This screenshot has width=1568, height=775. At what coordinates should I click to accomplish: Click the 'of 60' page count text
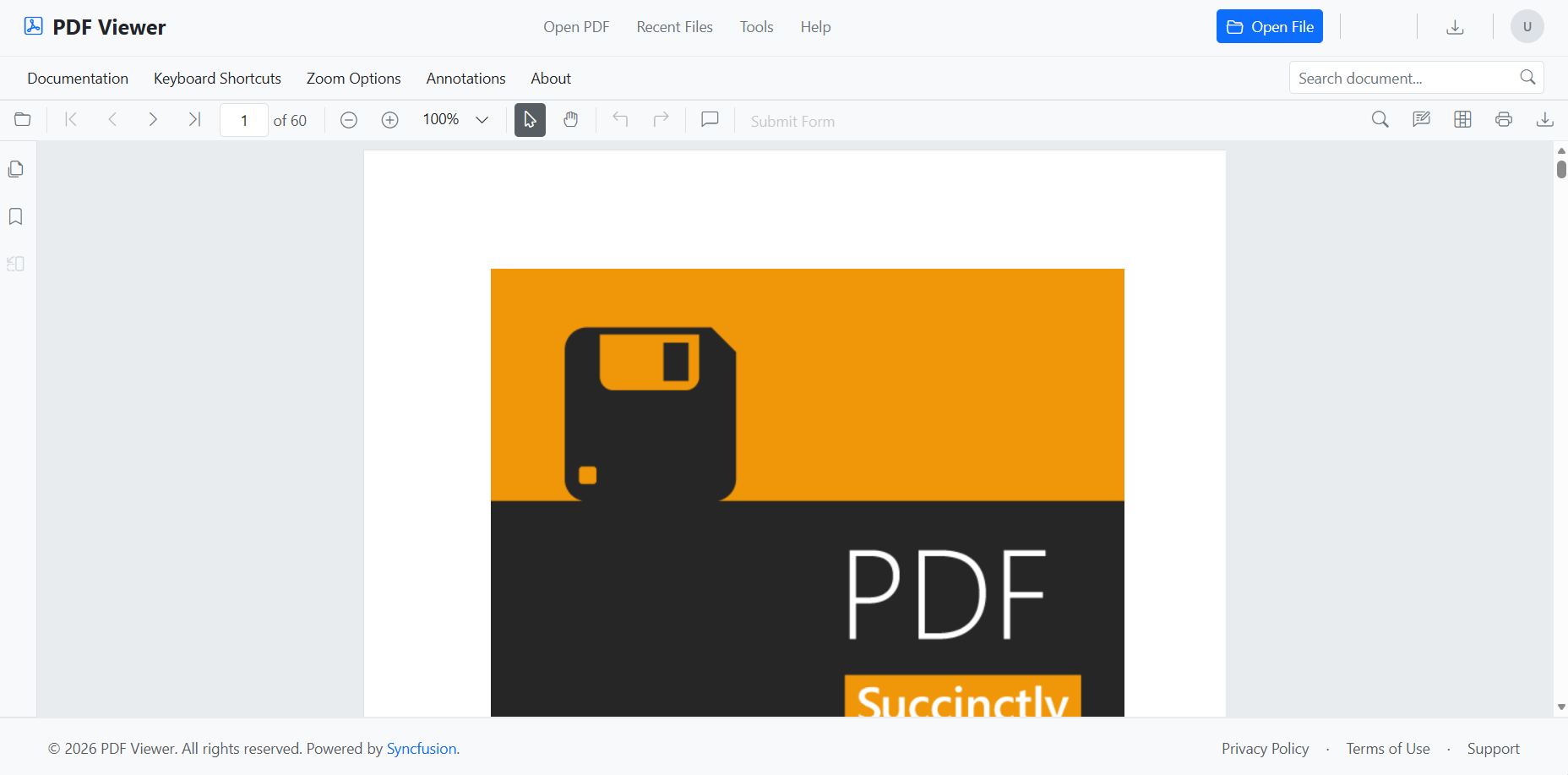[290, 121]
